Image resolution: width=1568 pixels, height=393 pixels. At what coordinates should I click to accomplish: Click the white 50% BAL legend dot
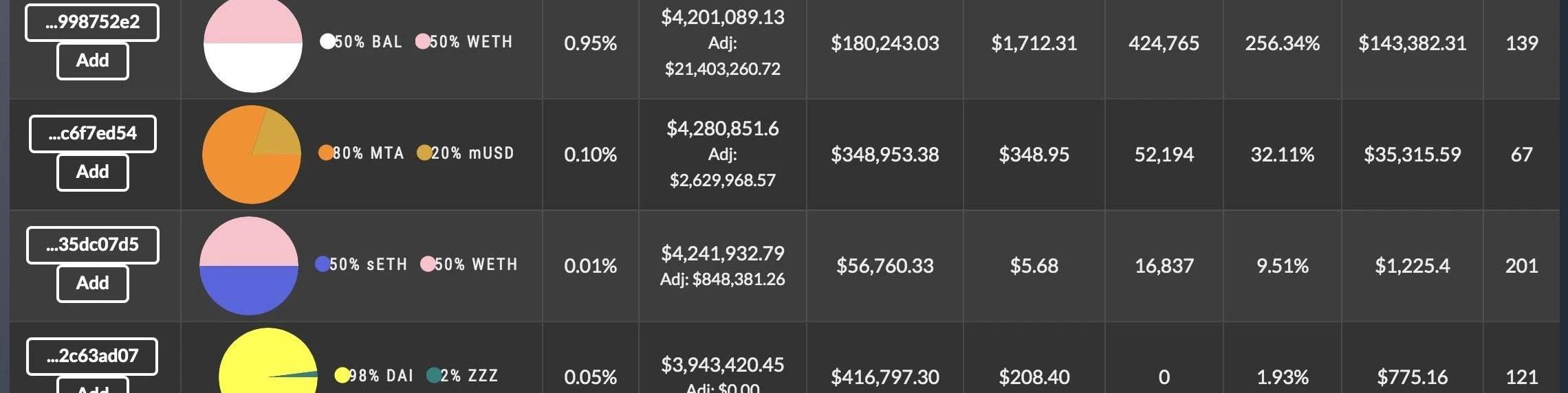[x=327, y=41]
